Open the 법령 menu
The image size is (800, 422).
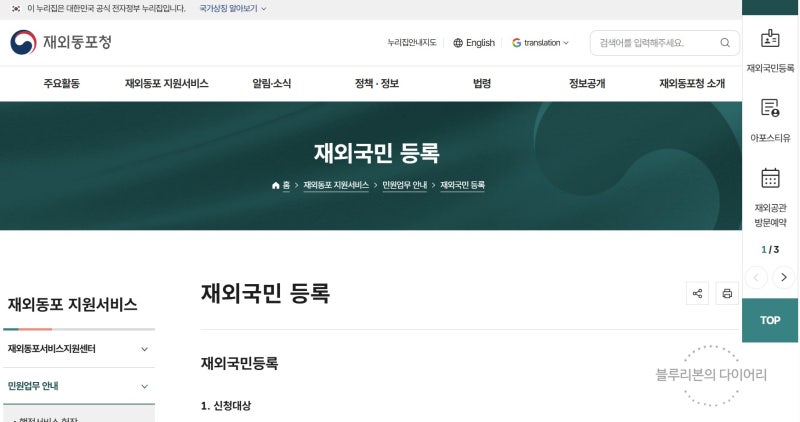click(482, 84)
